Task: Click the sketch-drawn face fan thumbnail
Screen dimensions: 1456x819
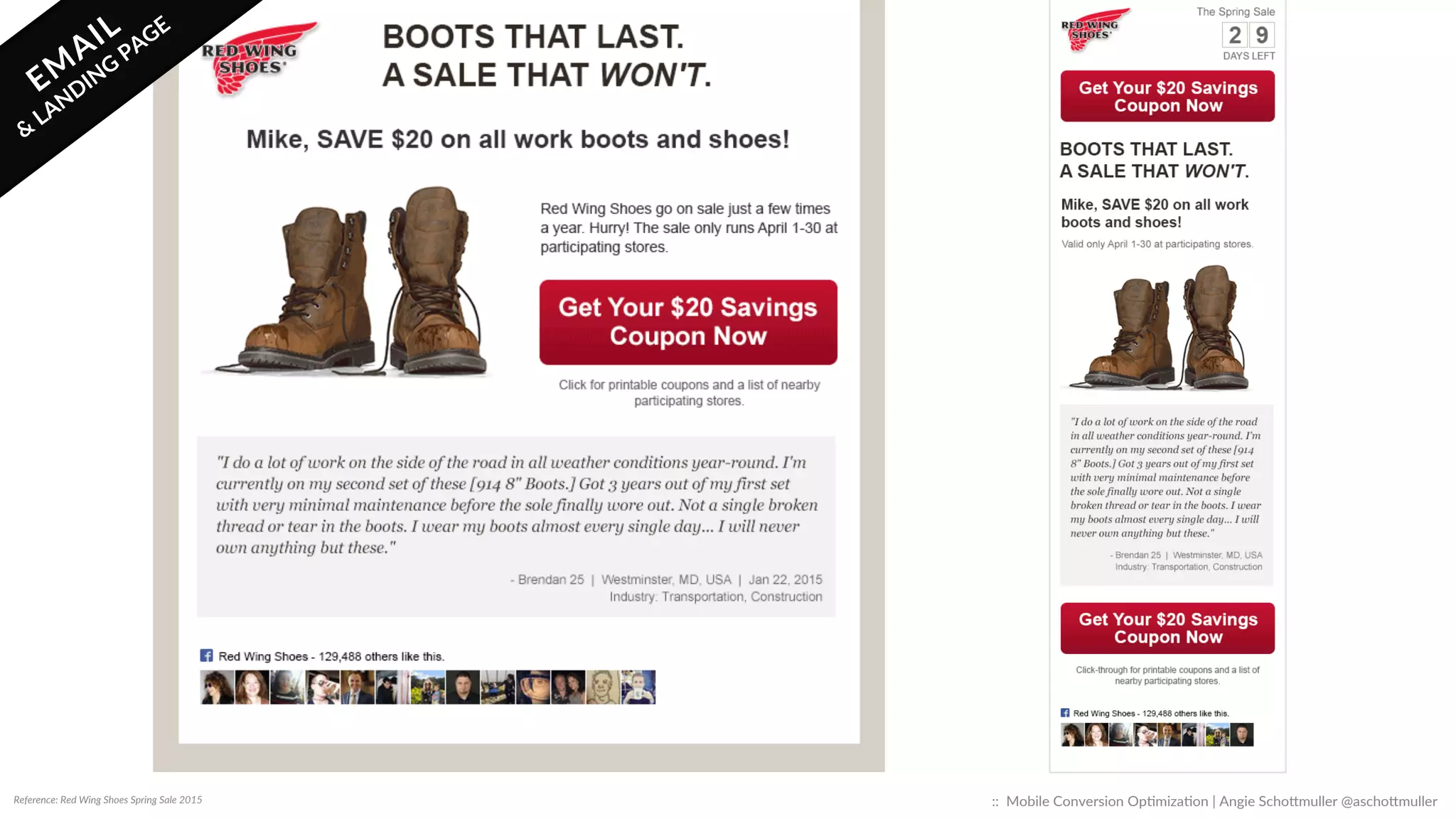Action: tap(603, 687)
